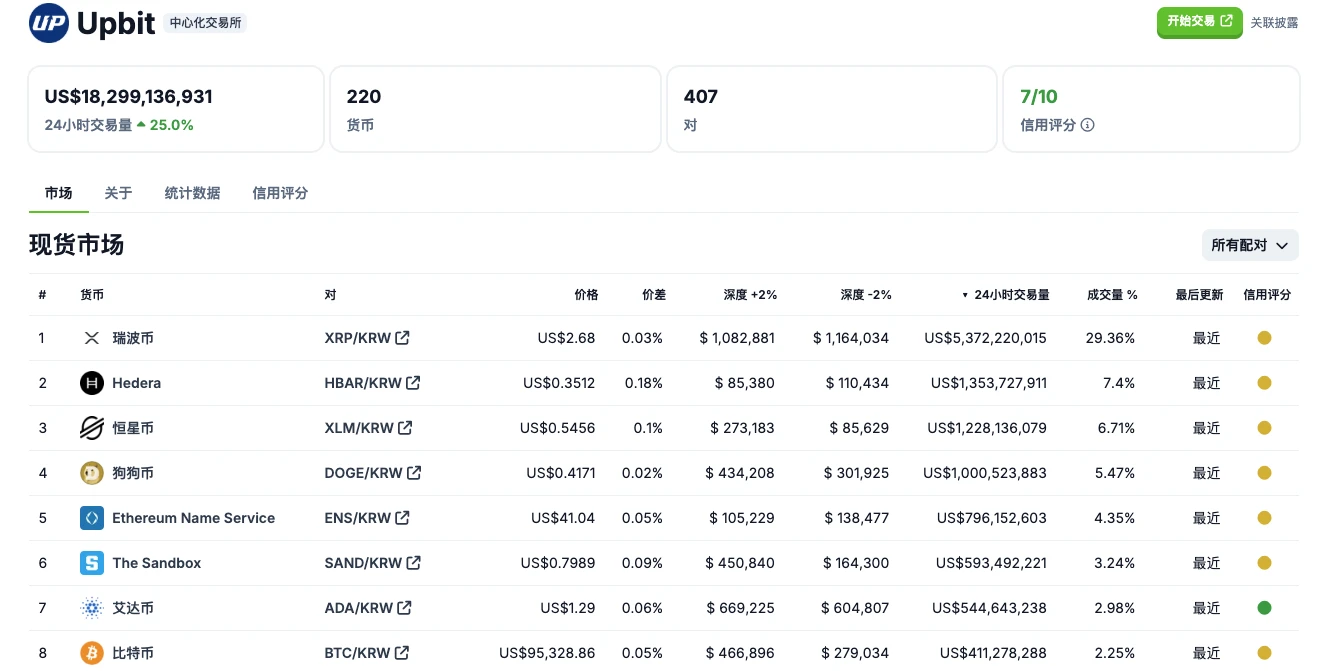1318x671 pixels.
Task: Click the Bitcoin coin icon
Action: 92,653
